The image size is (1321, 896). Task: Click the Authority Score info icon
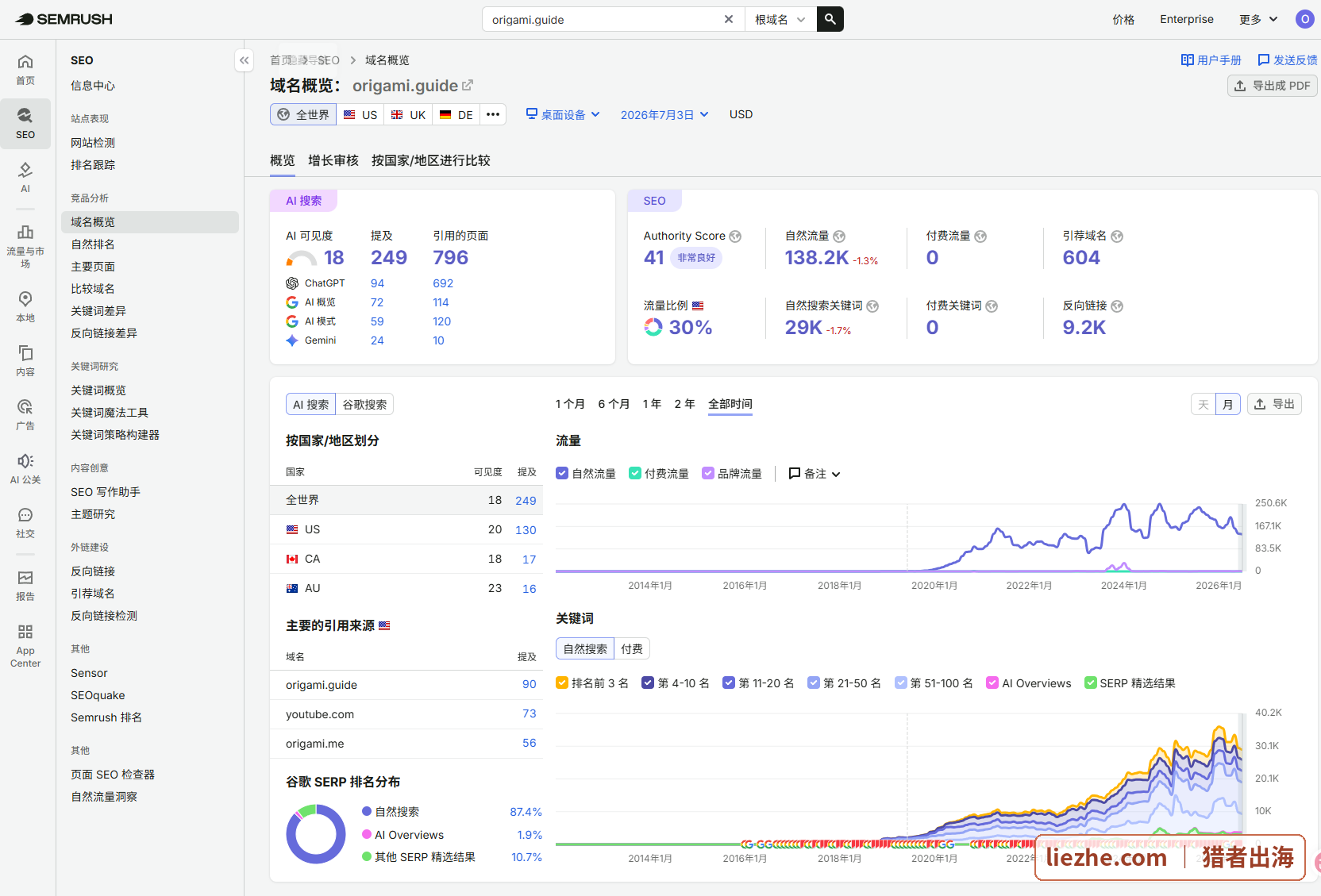(x=735, y=236)
